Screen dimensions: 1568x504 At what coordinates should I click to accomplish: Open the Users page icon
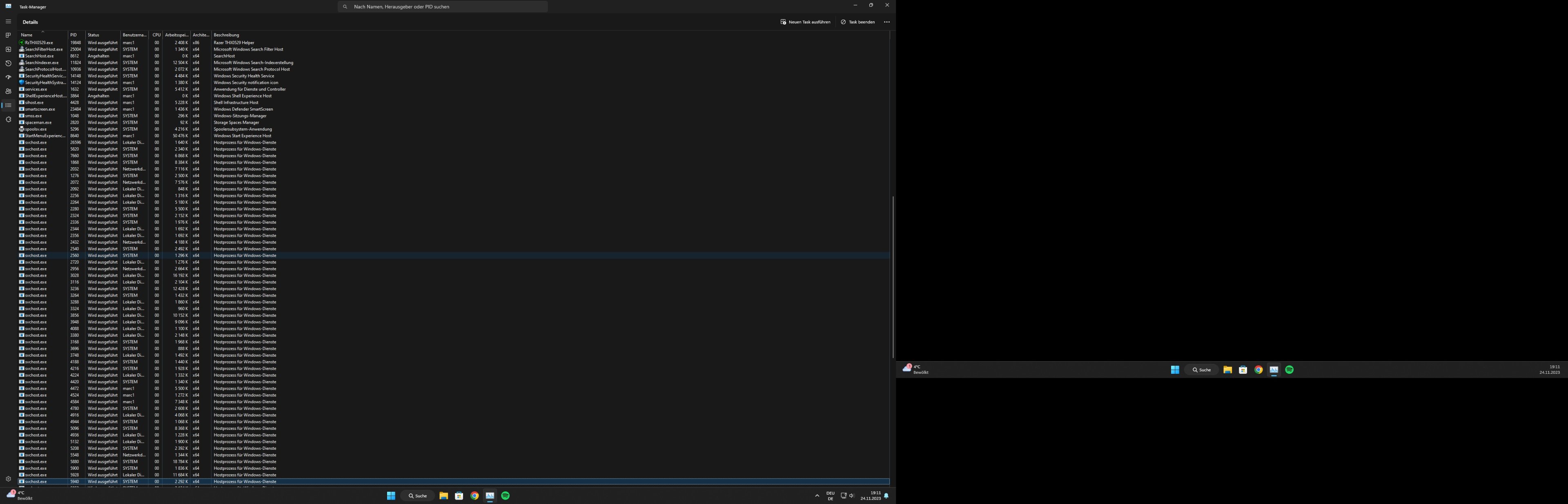pos(8,91)
